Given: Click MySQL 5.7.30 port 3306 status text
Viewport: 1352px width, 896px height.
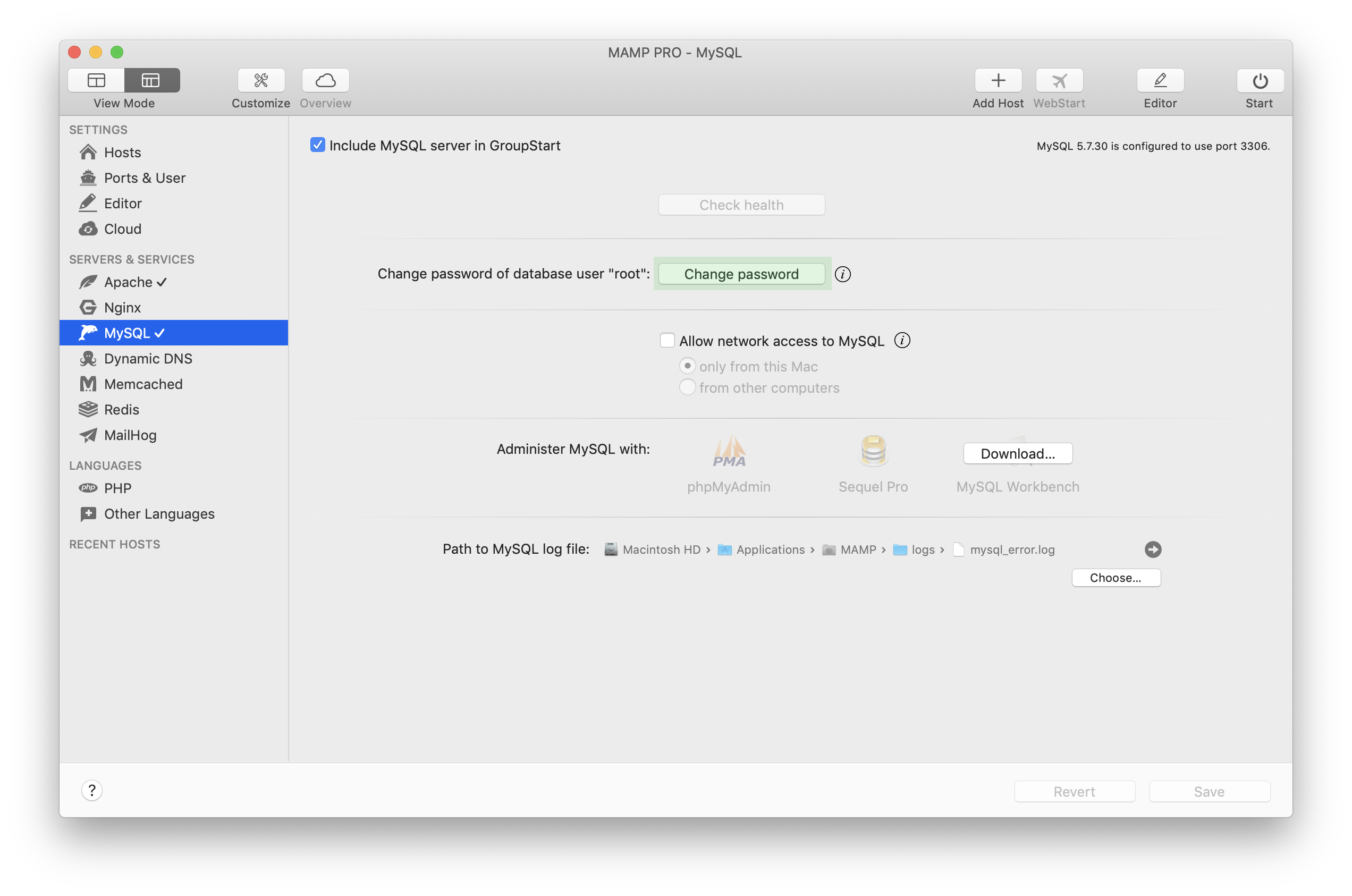Looking at the screenshot, I should pyautogui.click(x=1153, y=146).
